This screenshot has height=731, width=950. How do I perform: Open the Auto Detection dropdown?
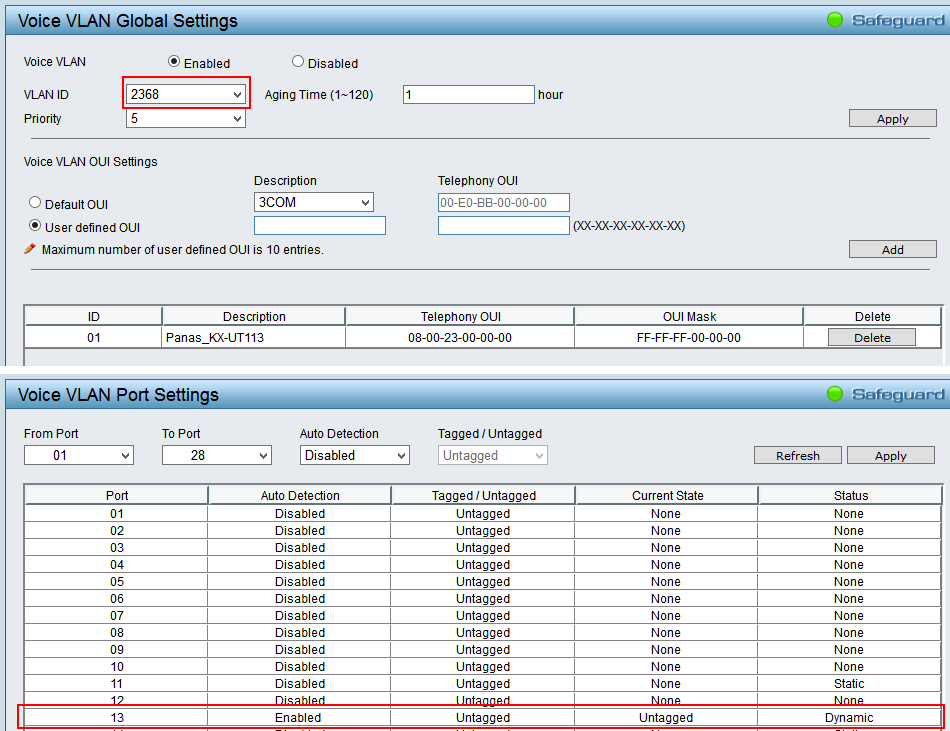pos(354,456)
